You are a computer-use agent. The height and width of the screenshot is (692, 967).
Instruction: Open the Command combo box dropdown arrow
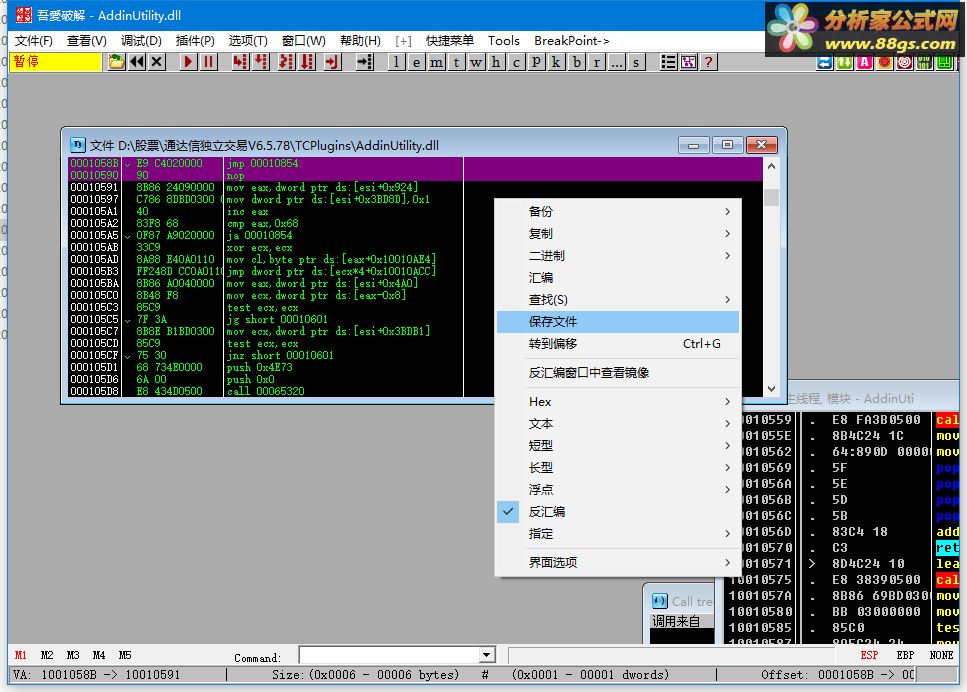(x=487, y=655)
